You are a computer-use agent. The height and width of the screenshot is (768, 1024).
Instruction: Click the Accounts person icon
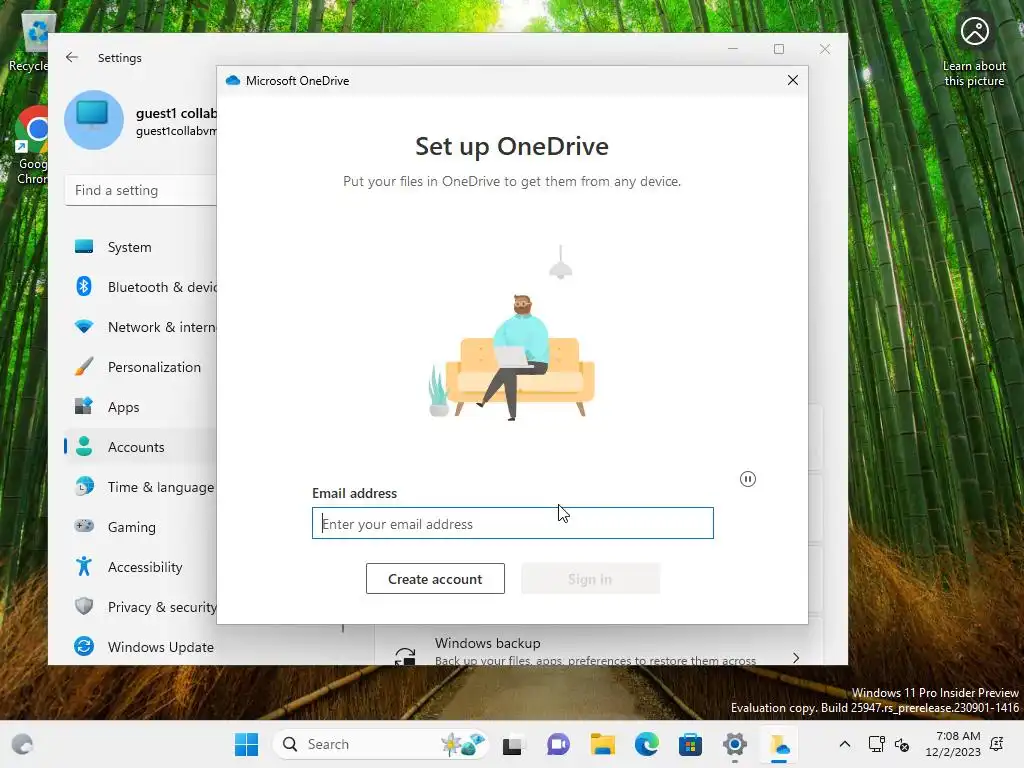click(84, 446)
